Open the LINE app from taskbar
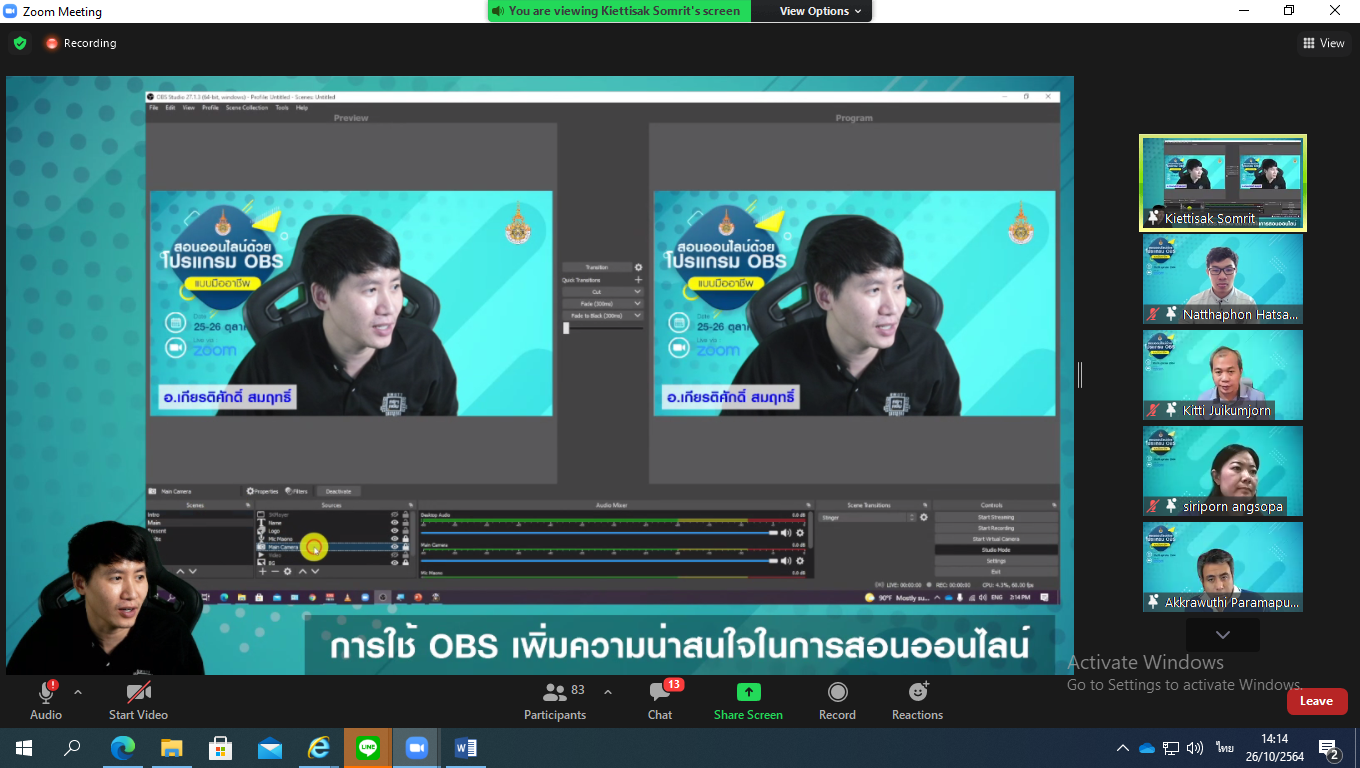The width and height of the screenshot is (1360, 768). (368, 748)
